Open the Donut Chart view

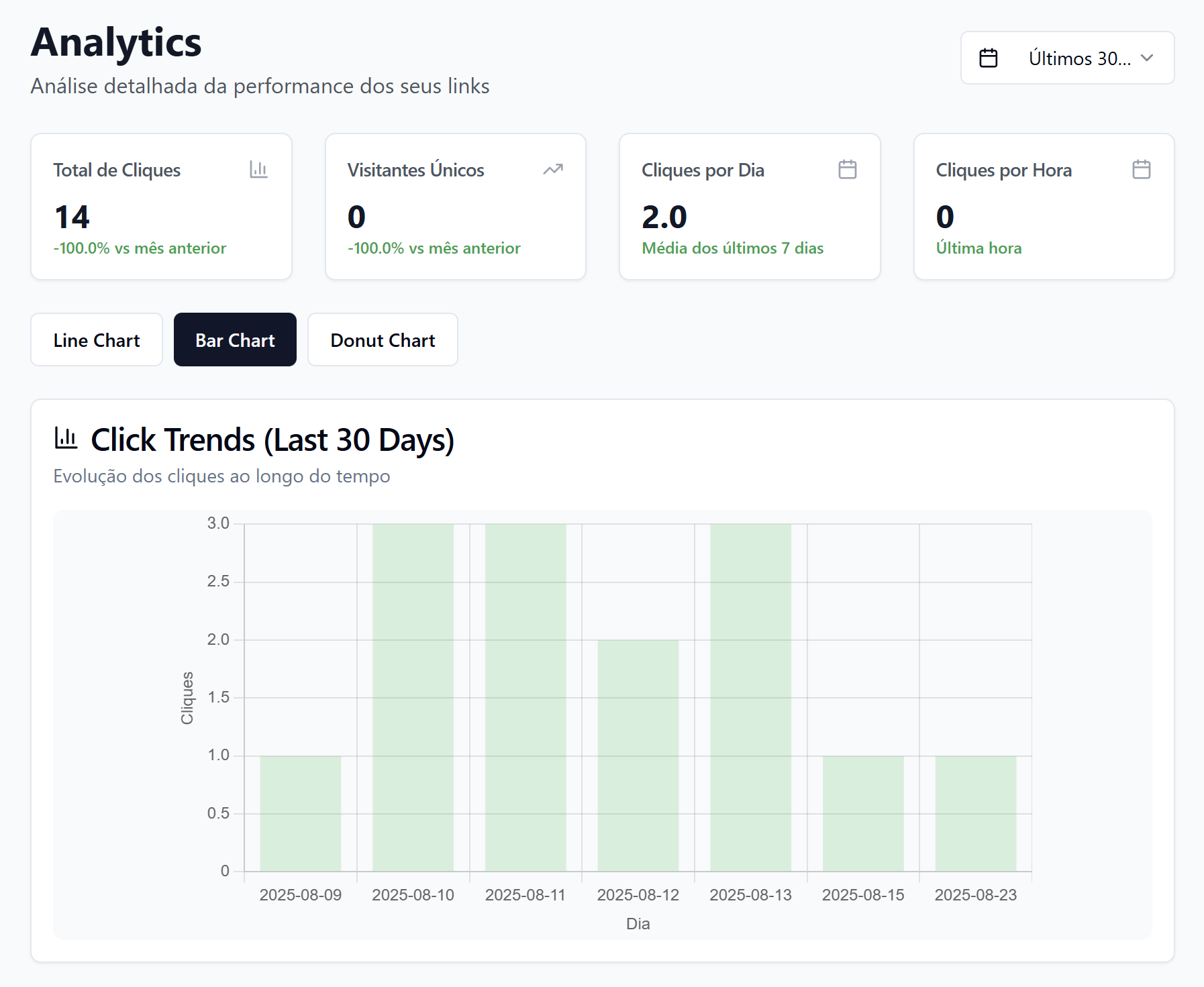[x=383, y=340]
